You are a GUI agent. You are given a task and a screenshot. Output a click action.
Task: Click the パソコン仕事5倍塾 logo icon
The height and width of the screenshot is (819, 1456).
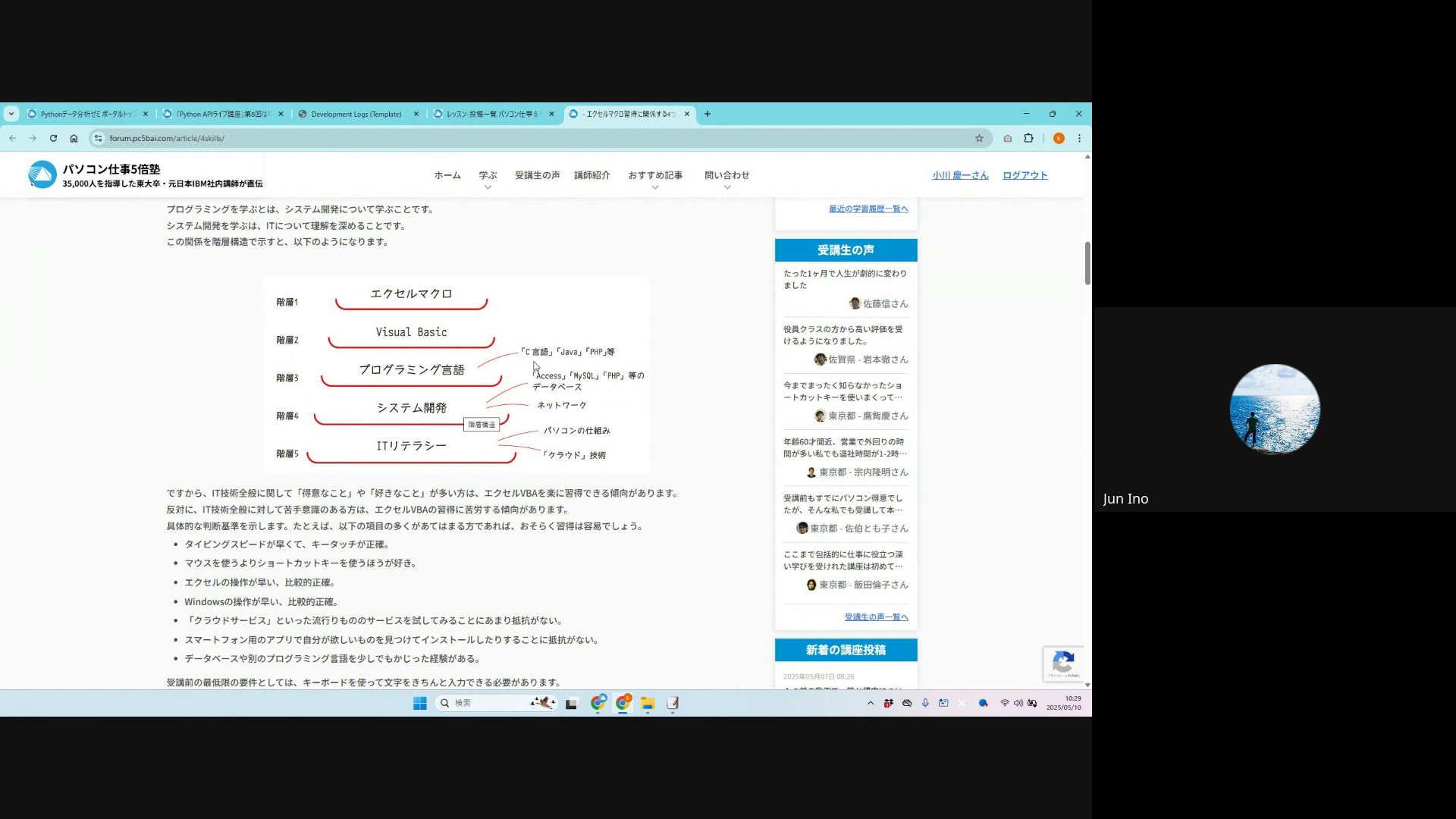pyautogui.click(x=42, y=174)
